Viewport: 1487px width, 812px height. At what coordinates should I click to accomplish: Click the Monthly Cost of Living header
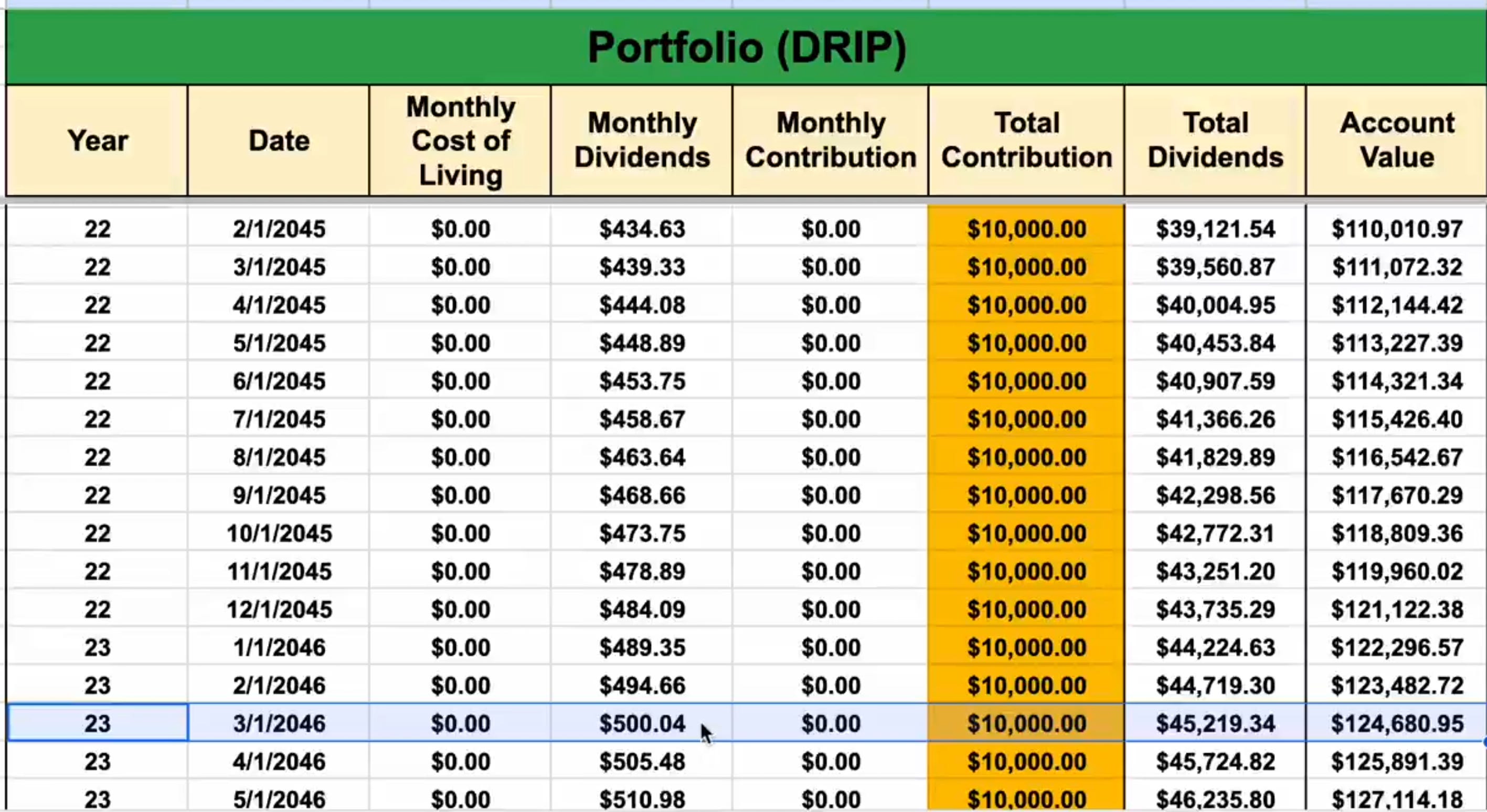460,141
